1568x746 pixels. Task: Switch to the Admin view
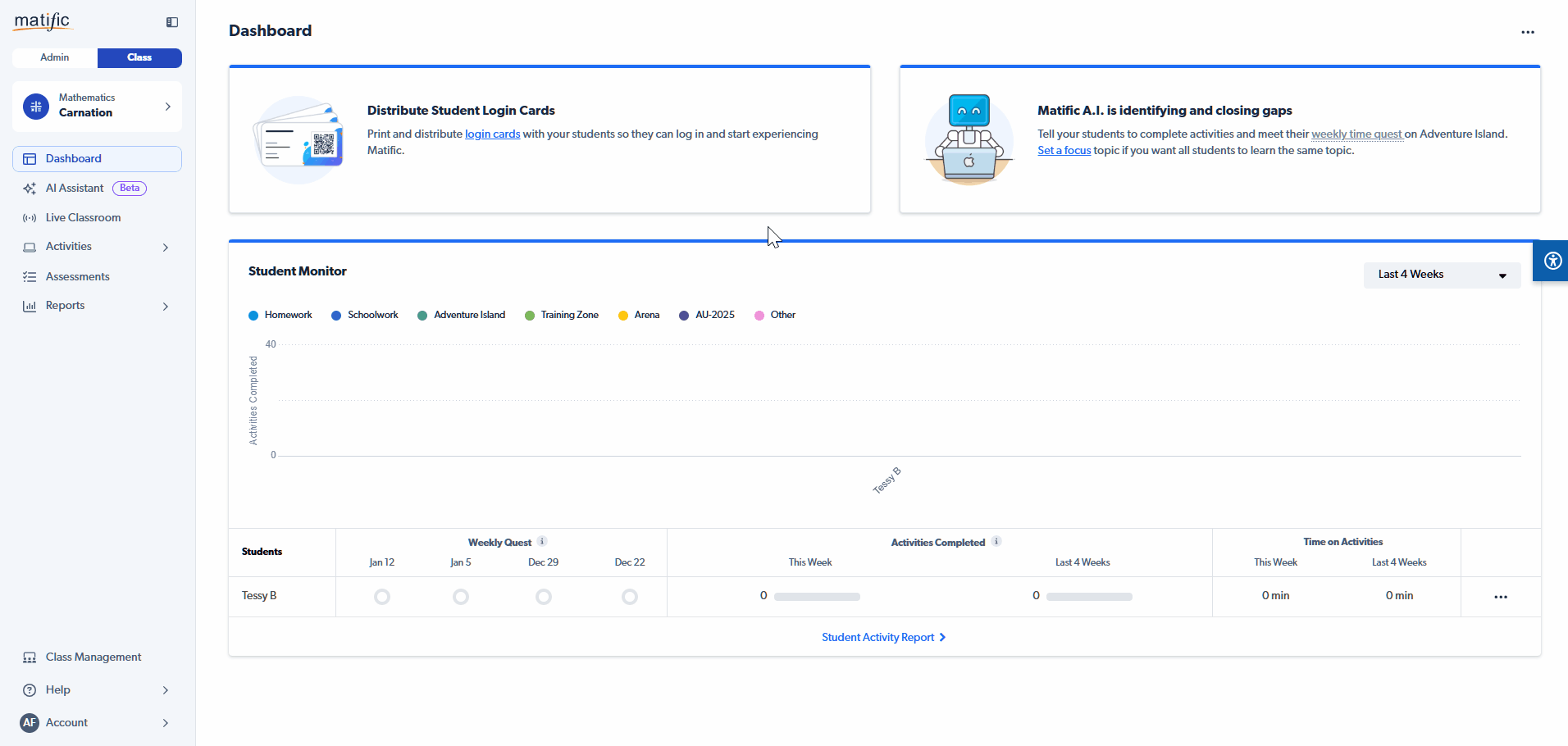coord(55,57)
